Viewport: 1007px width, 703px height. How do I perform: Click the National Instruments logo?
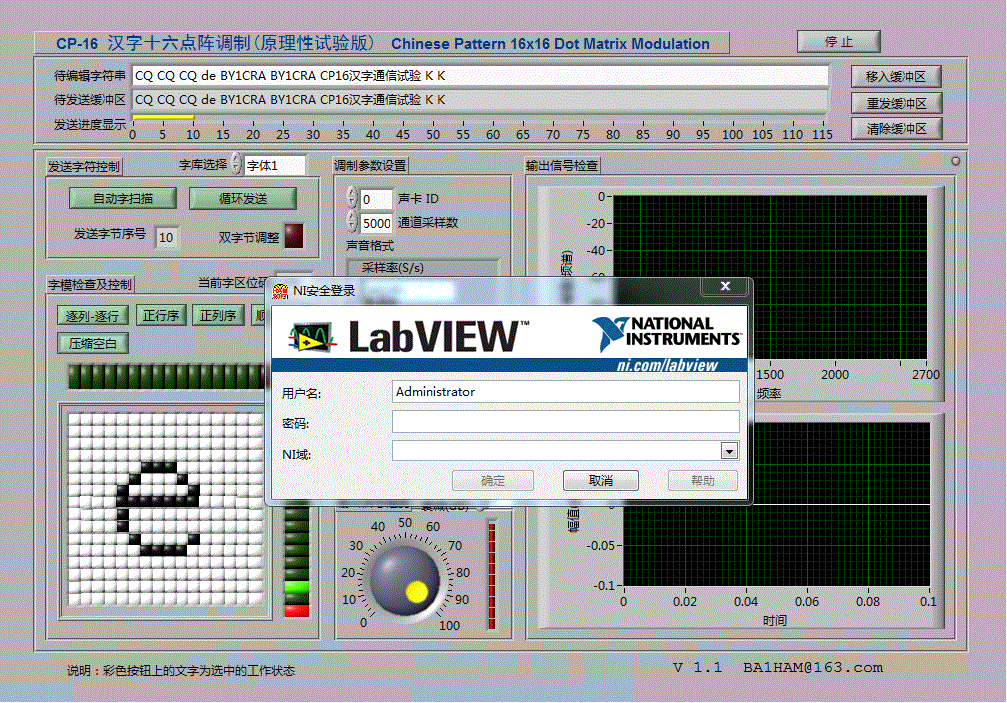pyautogui.click(x=667, y=333)
